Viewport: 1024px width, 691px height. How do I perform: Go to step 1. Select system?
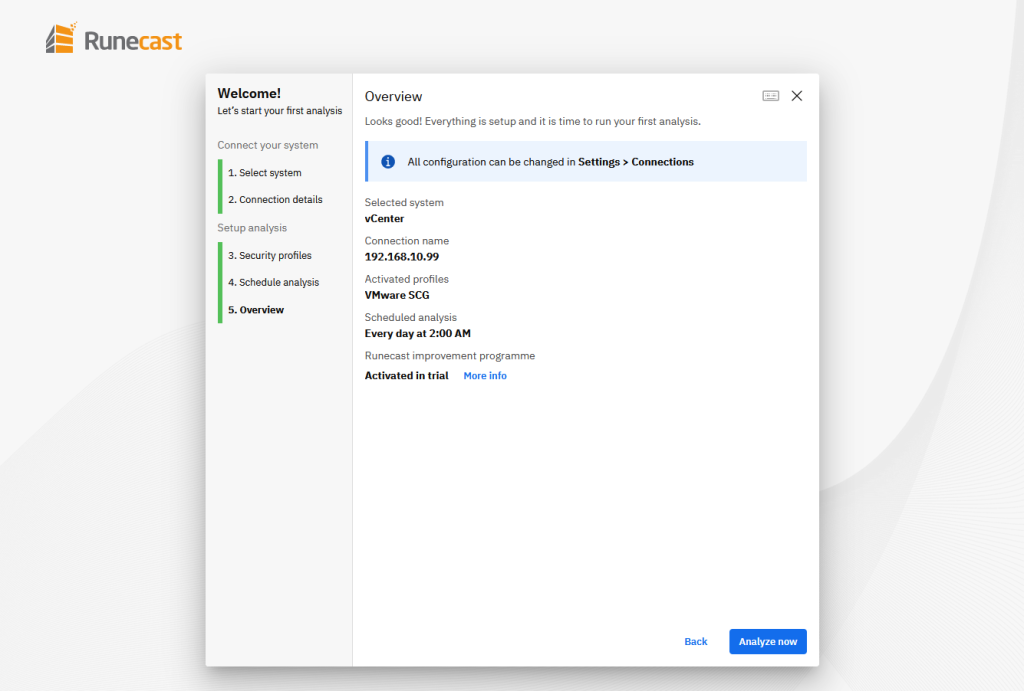264,173
